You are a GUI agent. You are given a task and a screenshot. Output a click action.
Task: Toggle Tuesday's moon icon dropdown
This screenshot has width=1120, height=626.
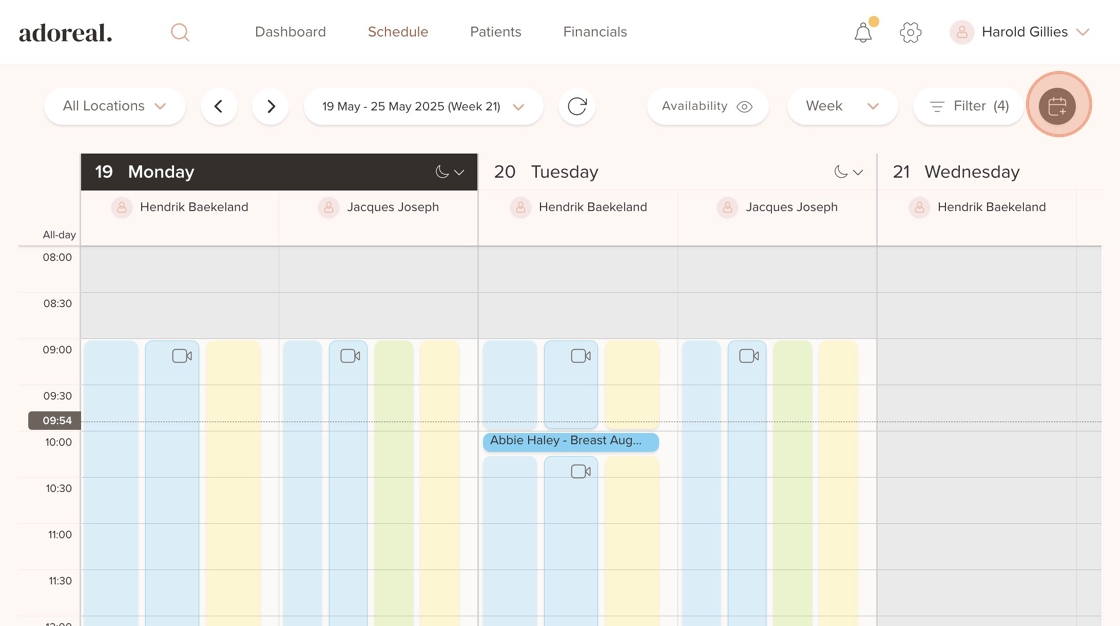tap(848, 172)
